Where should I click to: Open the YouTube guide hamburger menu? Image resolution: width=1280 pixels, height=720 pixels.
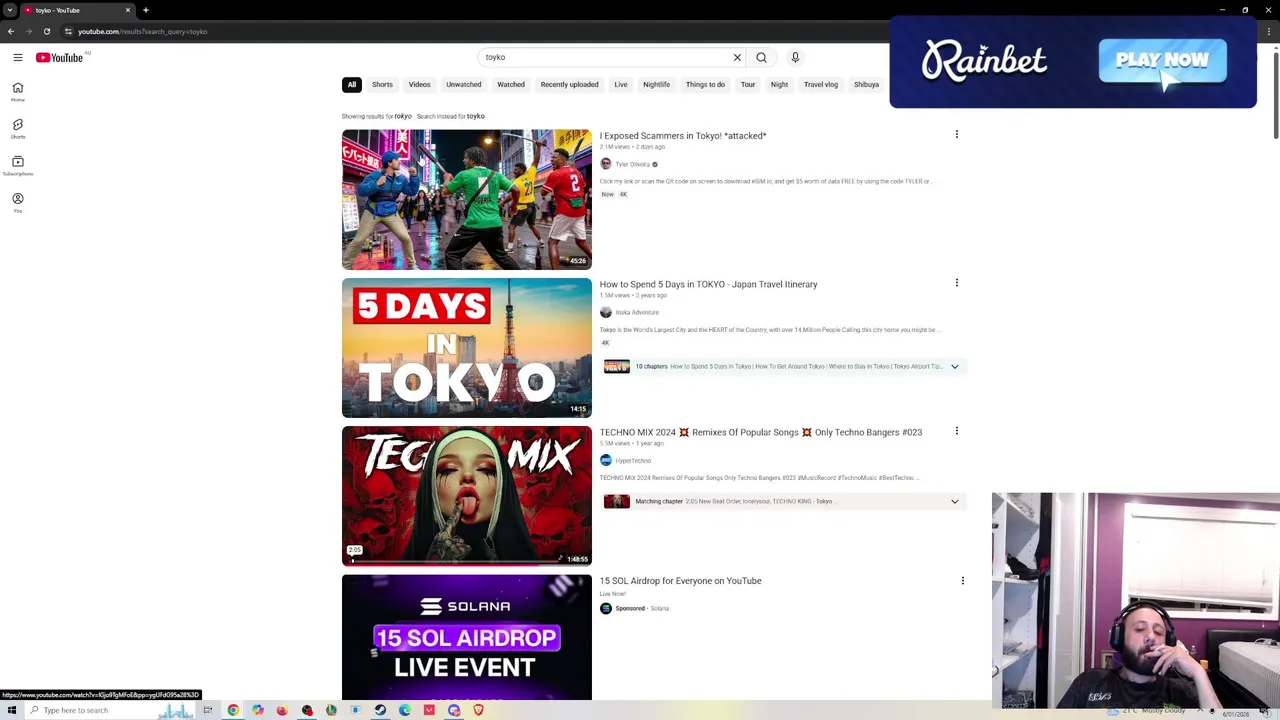(x=18, y=57)
